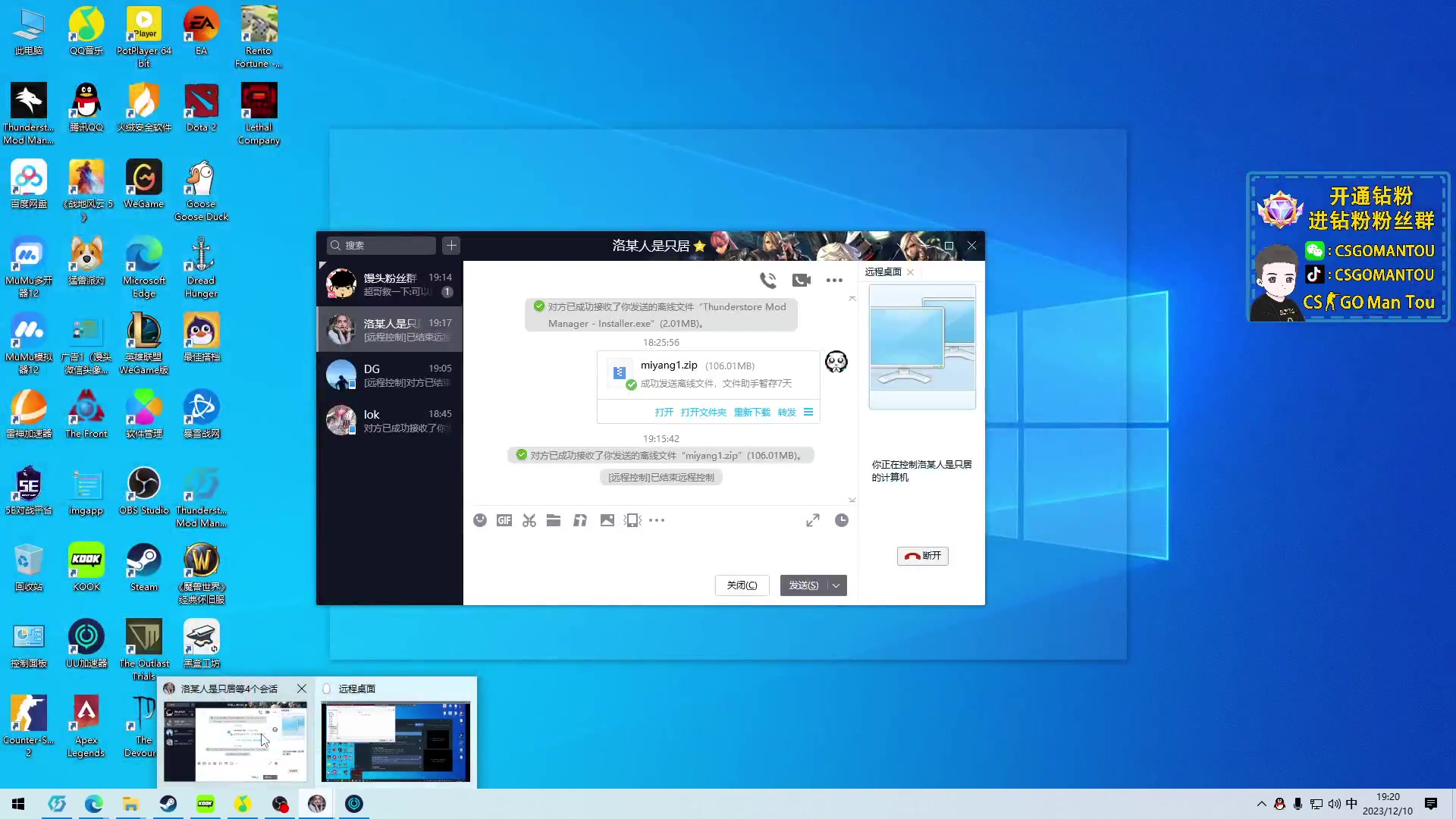This screenshot has width=1456, height=819.
Task: Open message history clock icon
Action: tap(842, 520)
